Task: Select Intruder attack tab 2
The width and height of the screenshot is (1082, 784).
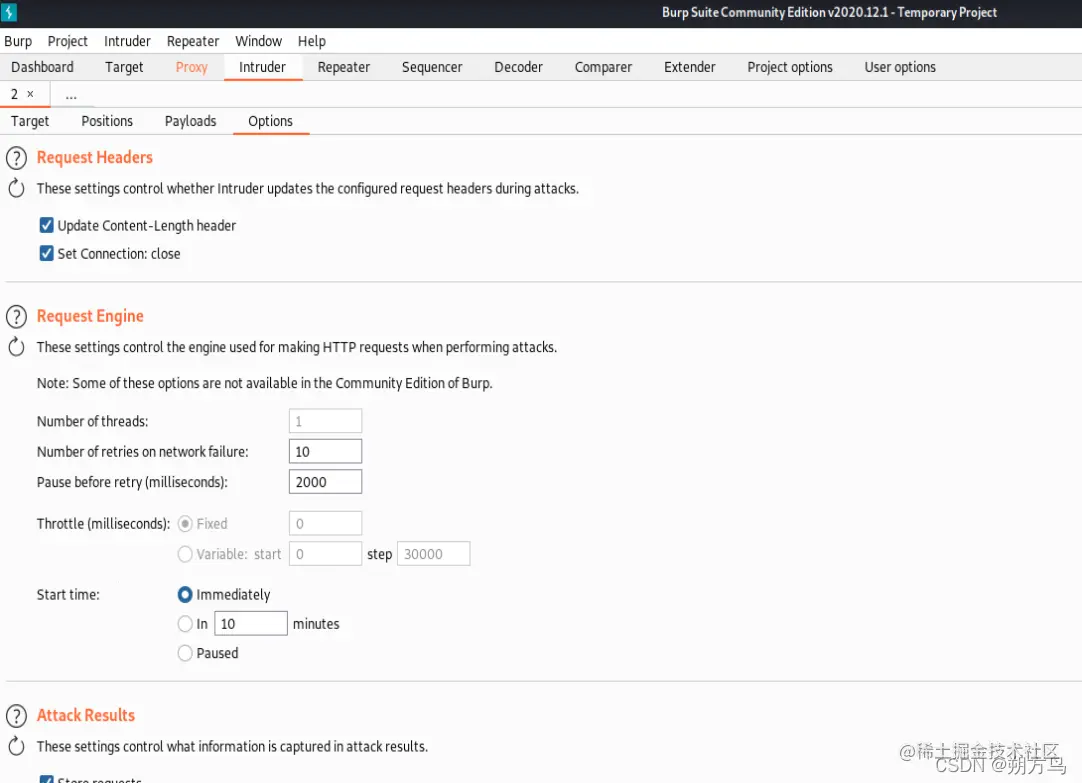Action: tap(14, 94)
